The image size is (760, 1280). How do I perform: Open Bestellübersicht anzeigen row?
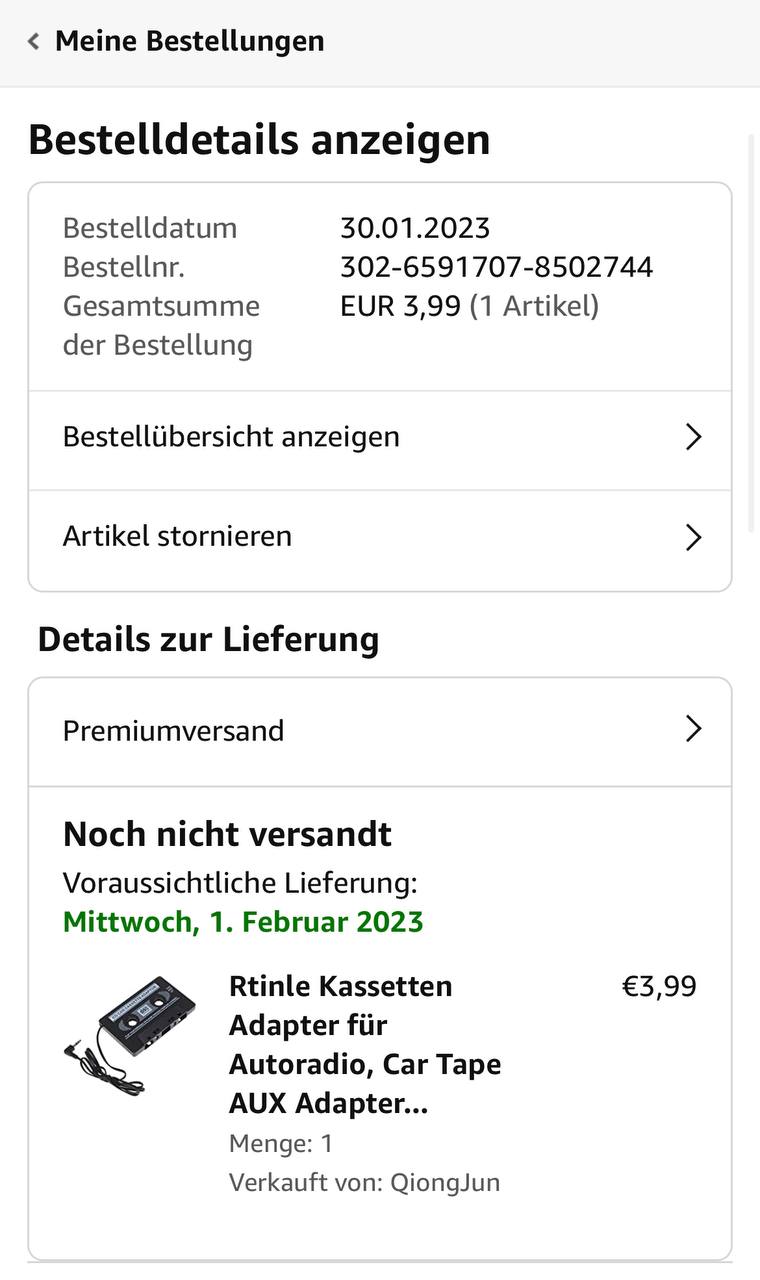tap(231, 437)
